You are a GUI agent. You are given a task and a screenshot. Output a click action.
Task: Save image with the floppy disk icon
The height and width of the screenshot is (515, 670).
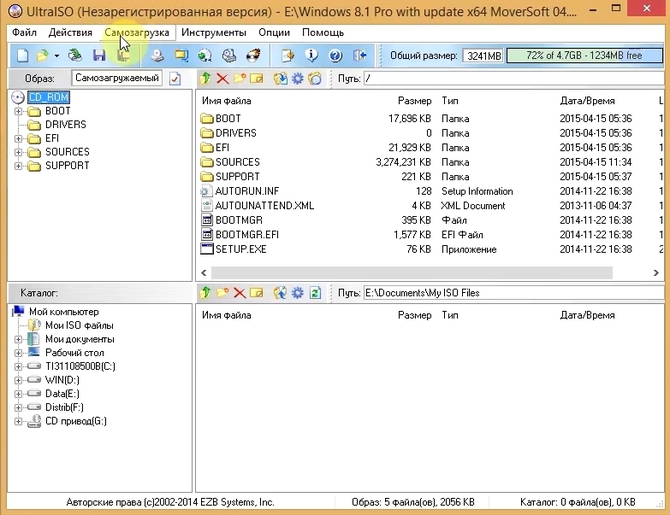(x=99, y=56)
